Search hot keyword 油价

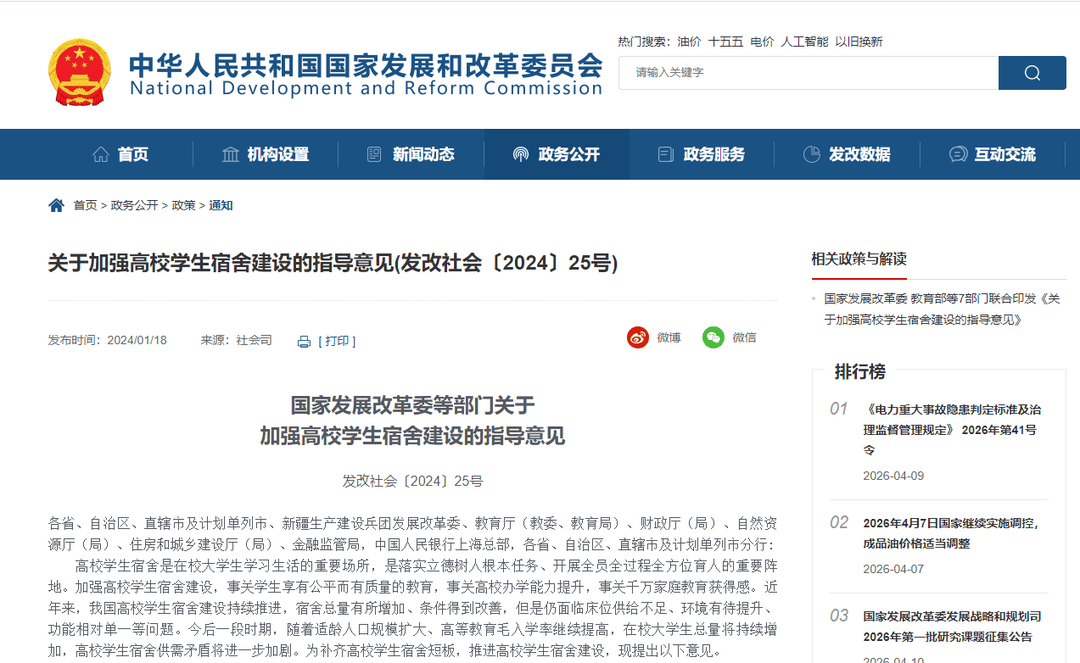tap(689, 42)
